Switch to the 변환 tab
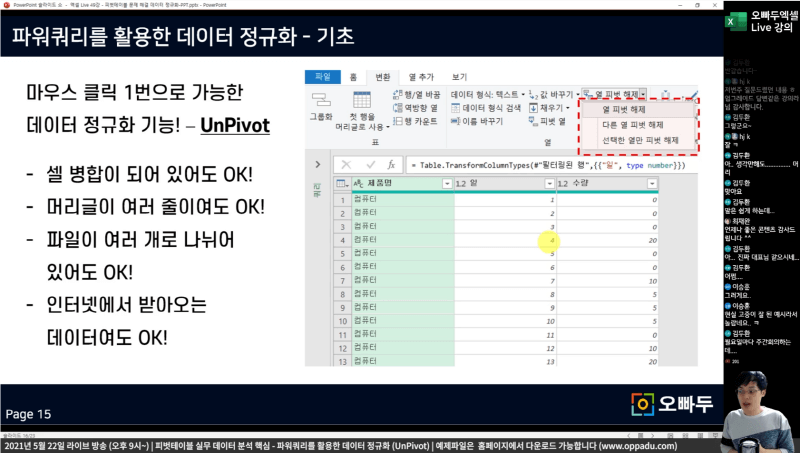This screenshot has width=800, height=453. [x=383, y=77]
